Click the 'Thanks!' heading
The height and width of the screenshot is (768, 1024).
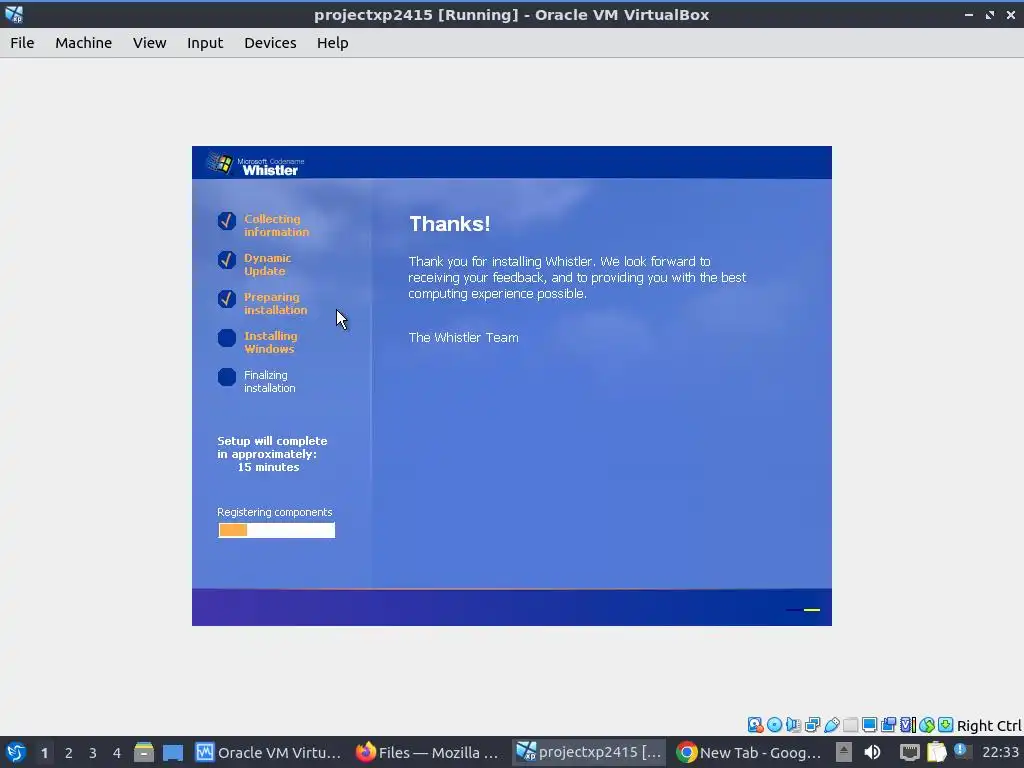point(449,224)
